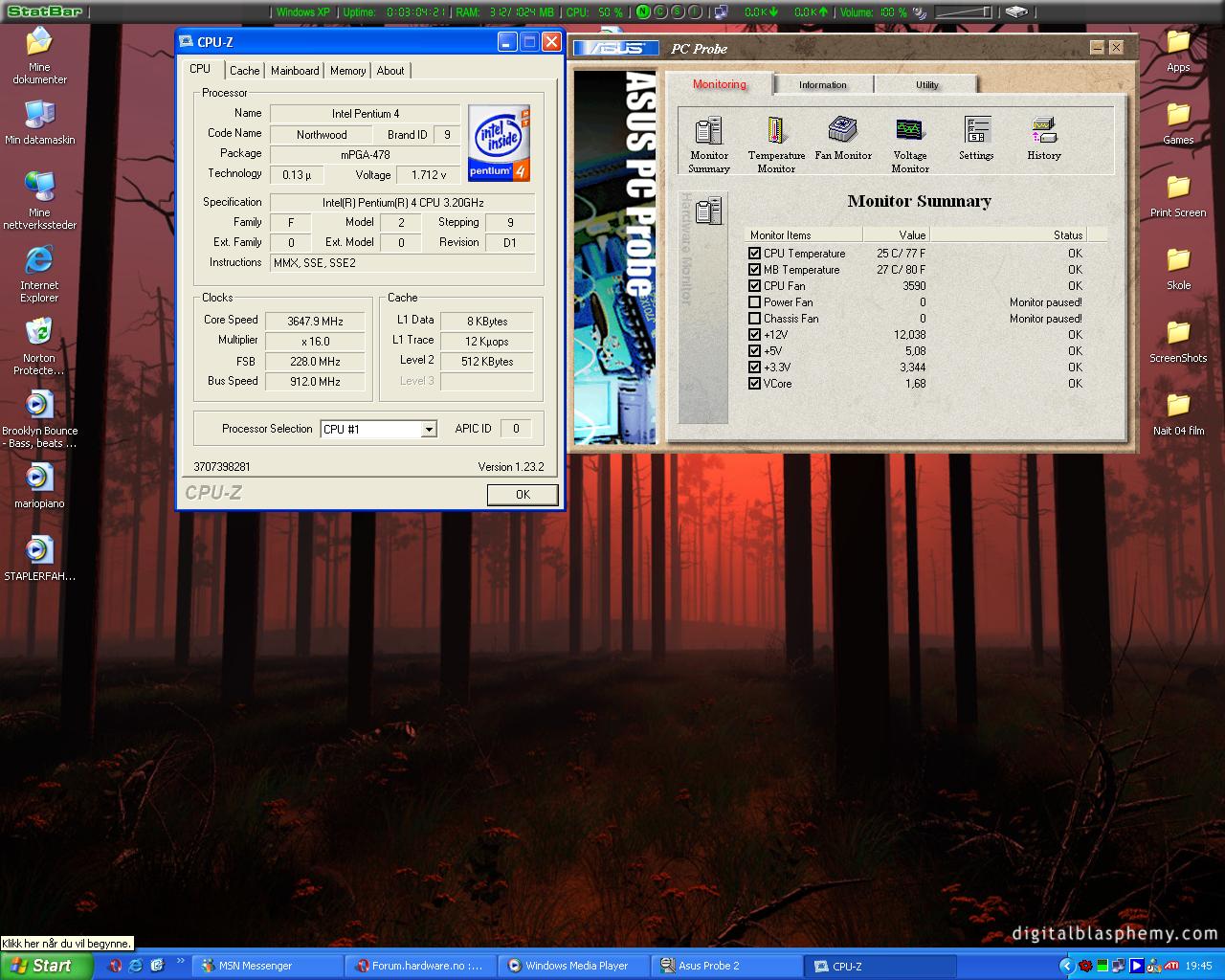1225x980 pixels.
Task: Click the Monitor Items column header
Action: pos(805,235)
